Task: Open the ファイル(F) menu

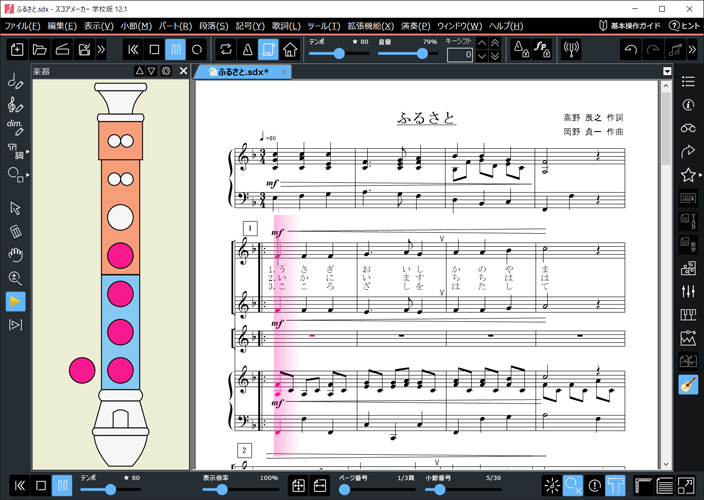Action: point(22,26)
